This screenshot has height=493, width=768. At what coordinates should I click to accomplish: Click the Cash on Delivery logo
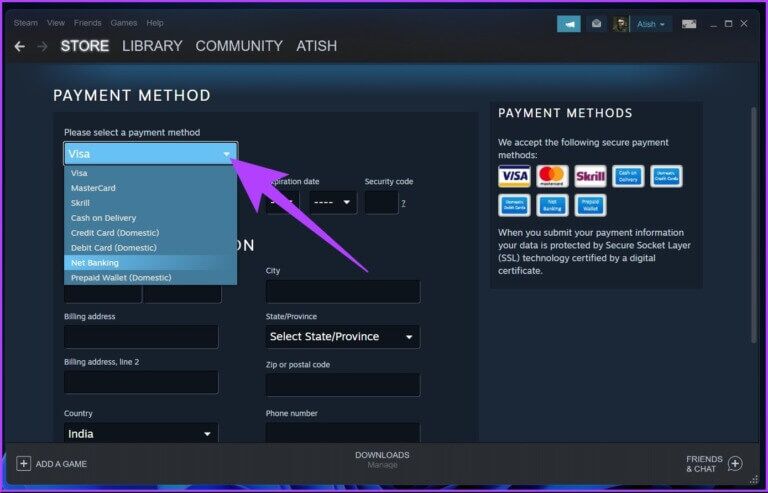coord(628,176)
